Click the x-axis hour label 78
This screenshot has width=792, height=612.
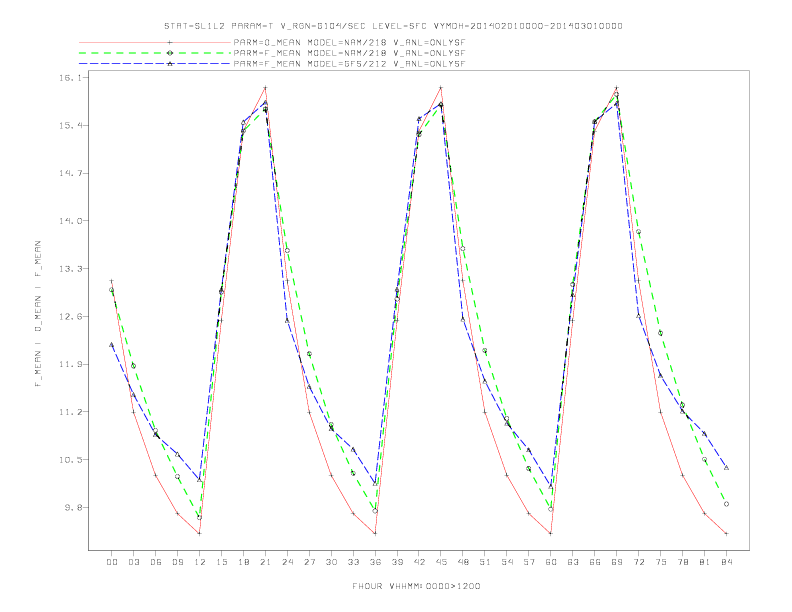tap(682, 562)
